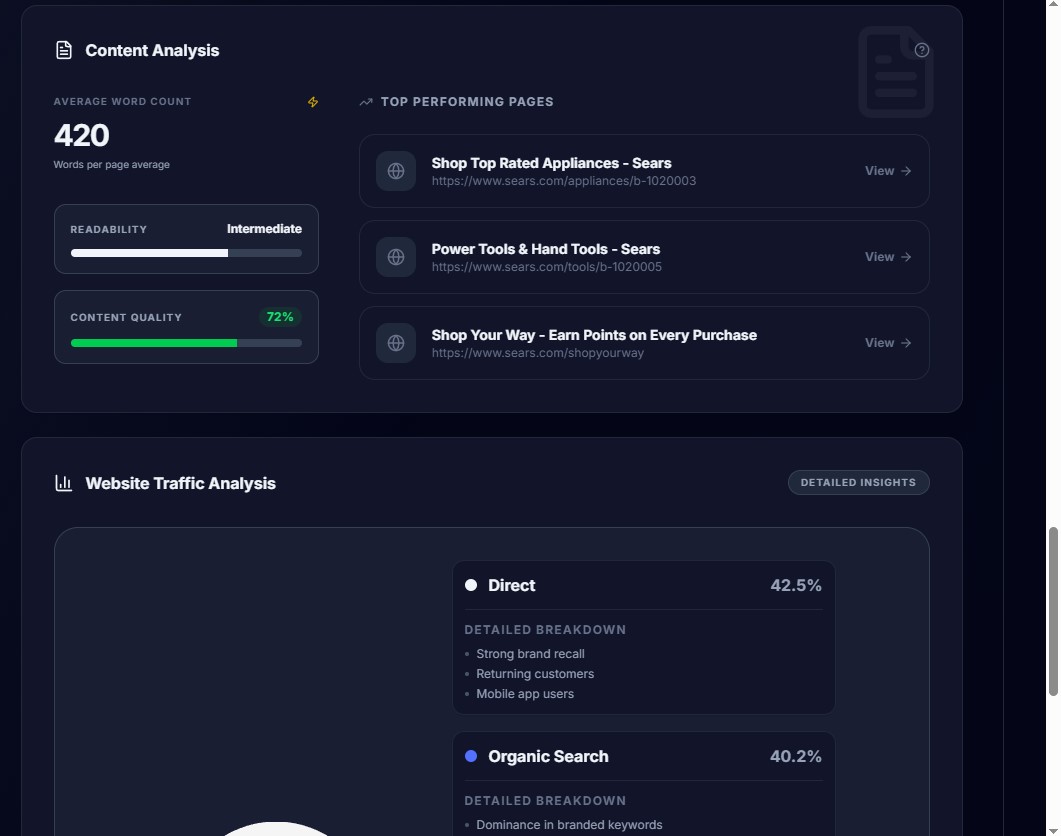This screenshot has height=836, width=1061.
Task: Click the trending arrow icon beside Top Performing Pages
Action: [366, 102]
